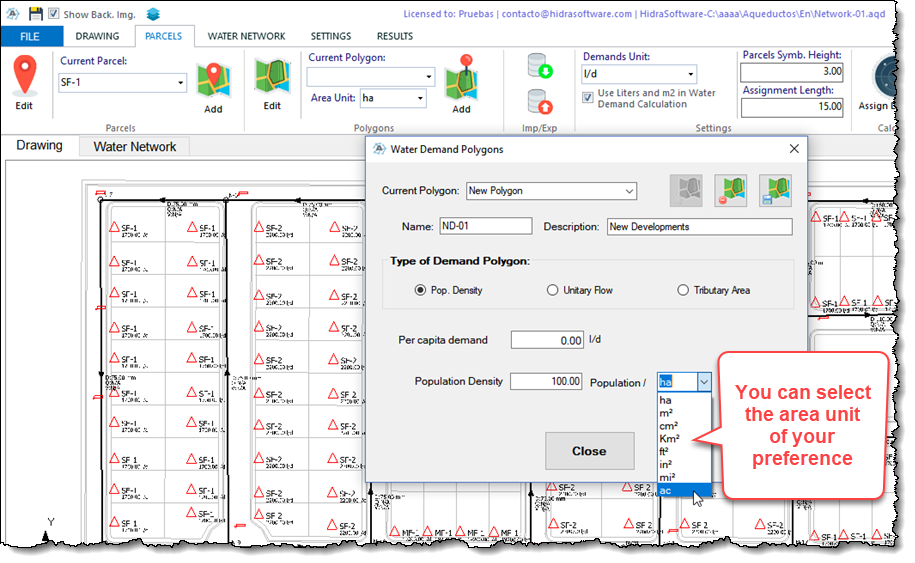Click the import database icon with green arrow
This screenshot has height=563, width=915.
click(540, 66)
